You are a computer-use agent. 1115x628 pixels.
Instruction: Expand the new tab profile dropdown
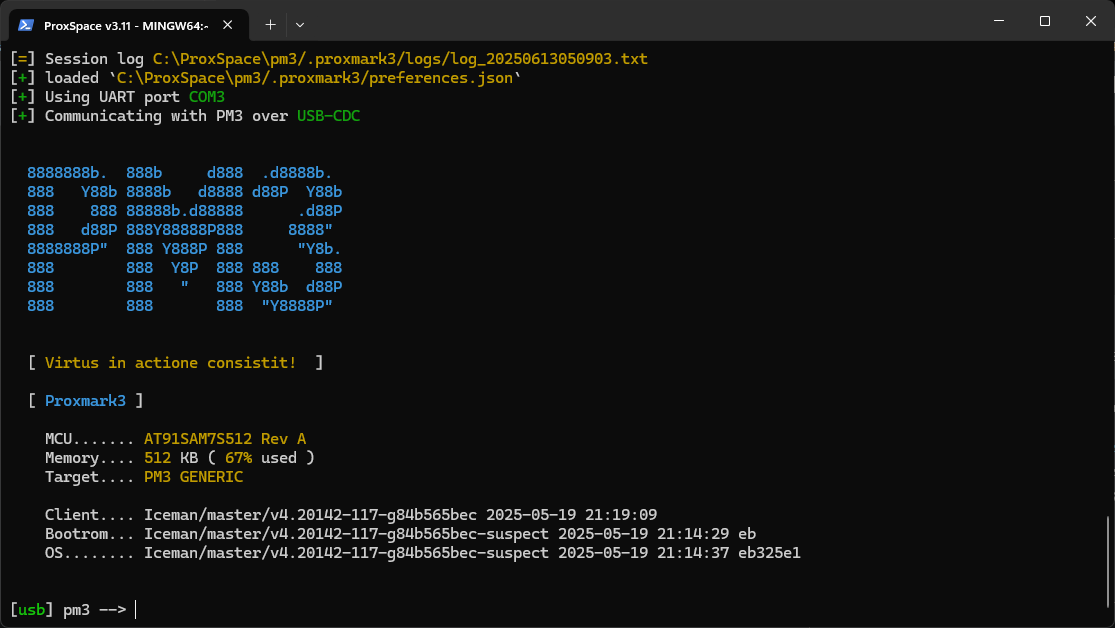click(x=300, y=25)
